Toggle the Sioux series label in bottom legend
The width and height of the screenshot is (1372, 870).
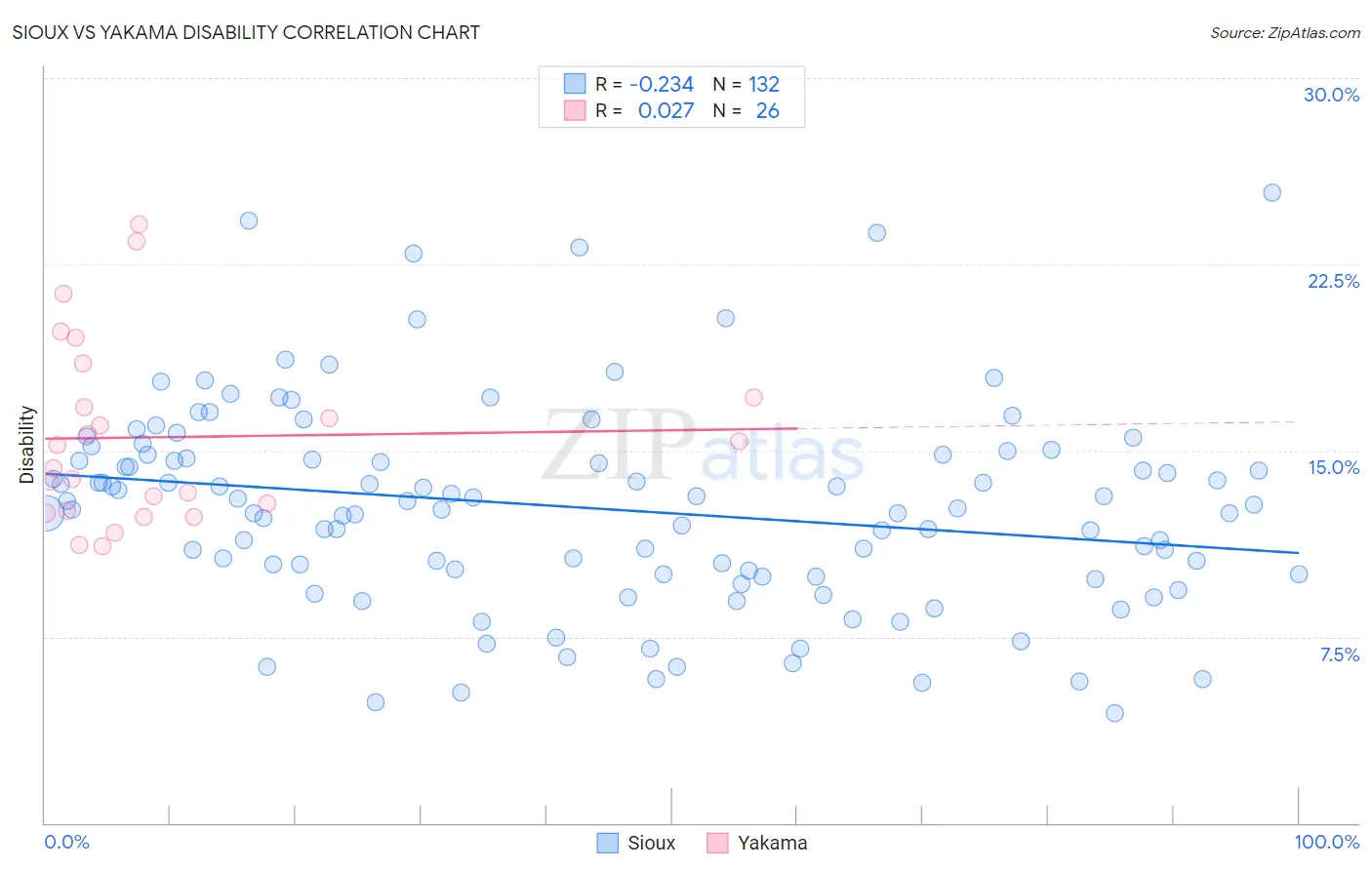click(652, 843)
